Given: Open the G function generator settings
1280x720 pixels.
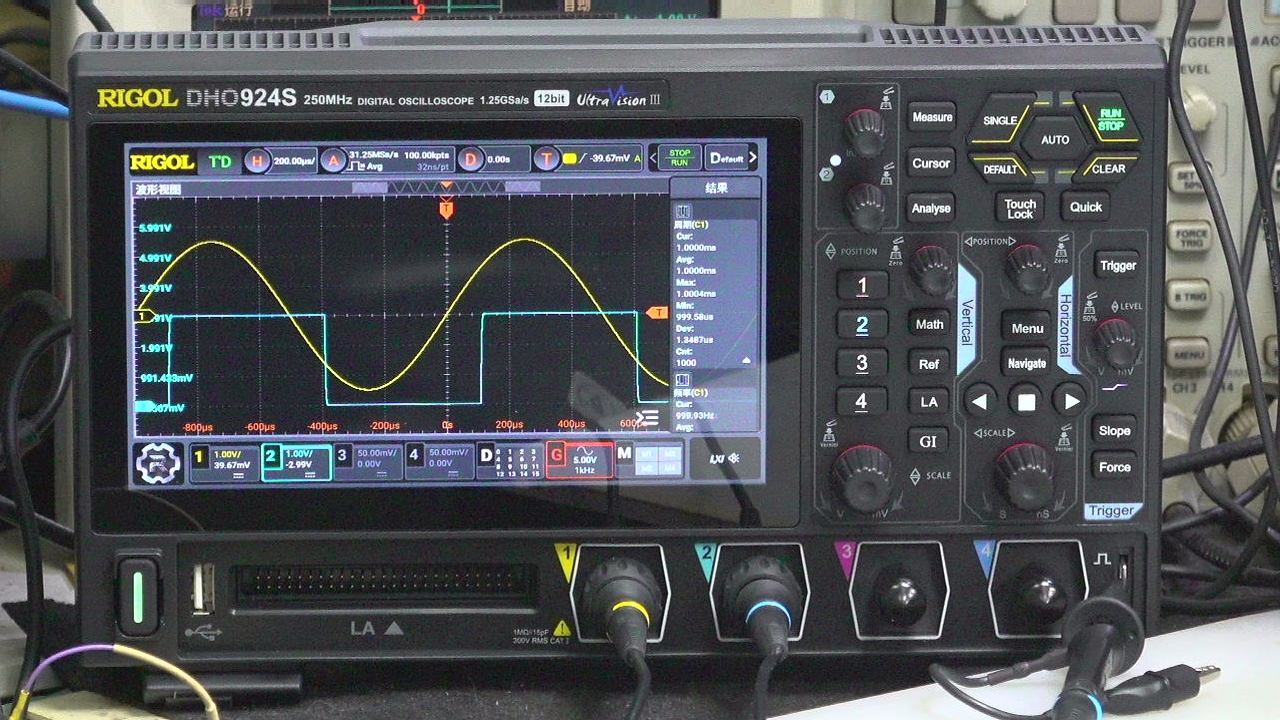Looking at the screenshot, I should pos(580,461).
